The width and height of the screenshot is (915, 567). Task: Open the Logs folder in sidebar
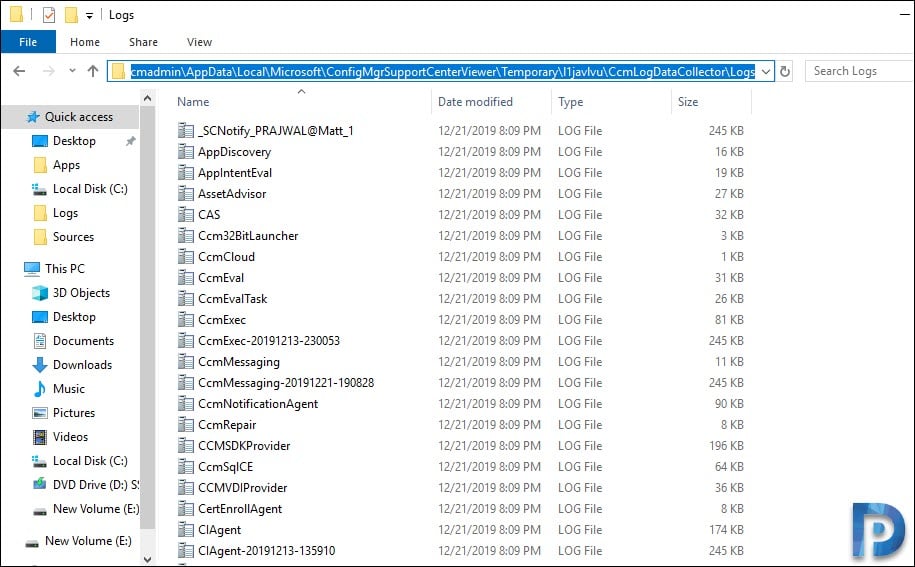(x=65, y=213)
